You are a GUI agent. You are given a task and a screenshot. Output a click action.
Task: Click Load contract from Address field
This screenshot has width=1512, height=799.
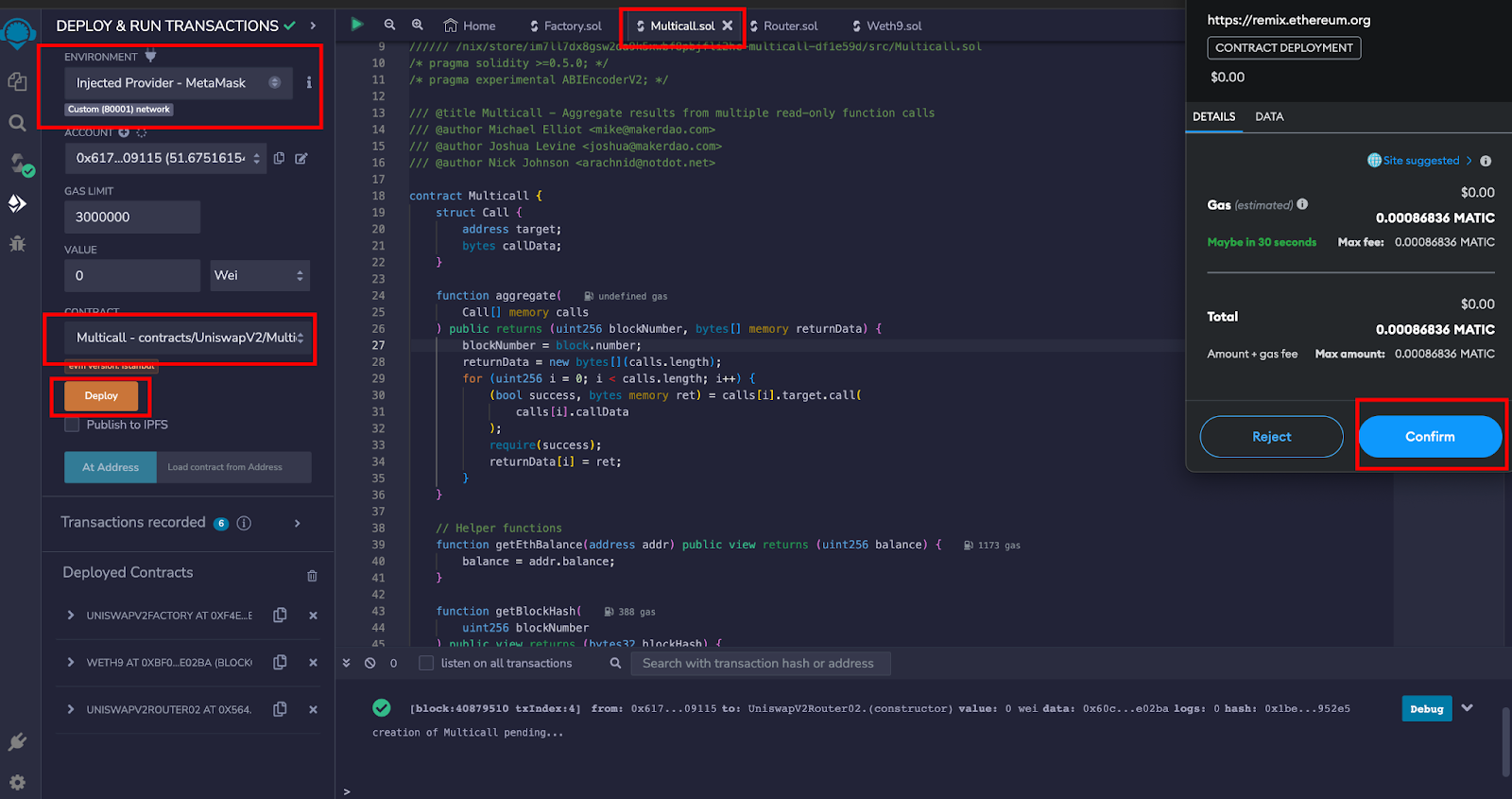coord(233,467)
